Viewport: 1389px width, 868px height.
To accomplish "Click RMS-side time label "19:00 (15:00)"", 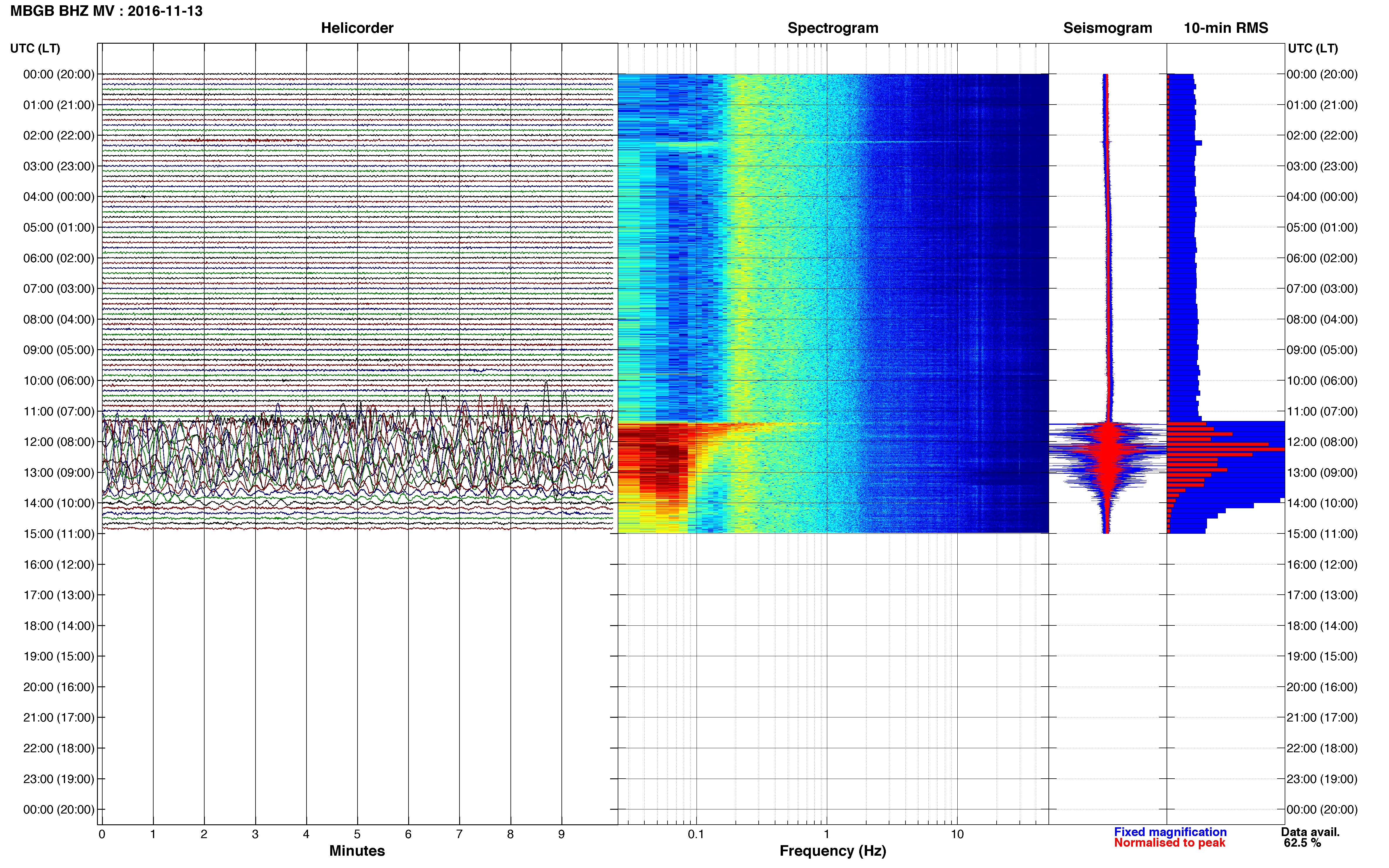I will pos(1322,656).
